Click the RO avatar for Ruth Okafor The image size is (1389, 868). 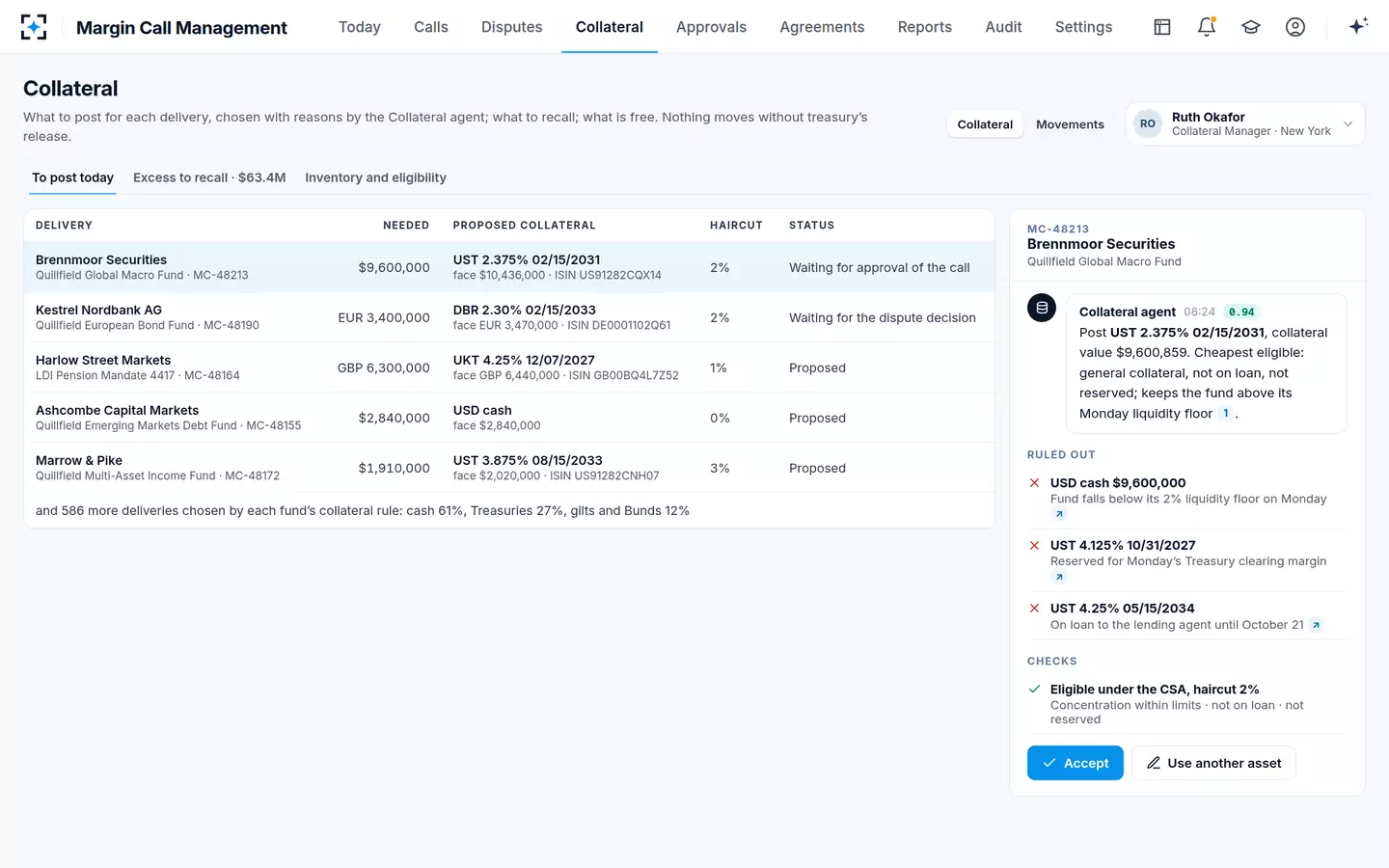tap(1148, 123)
